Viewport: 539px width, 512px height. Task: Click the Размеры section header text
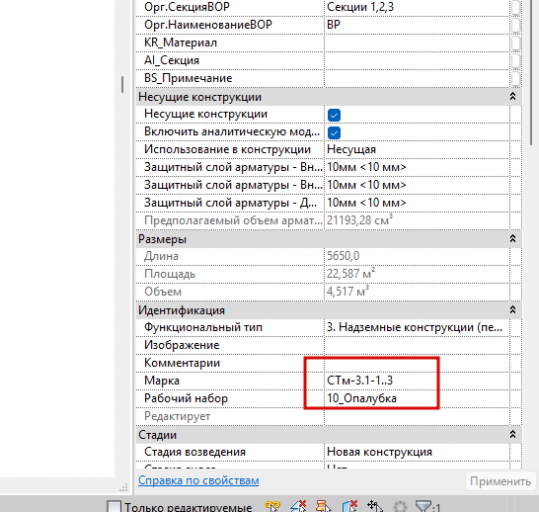(x=162, y=239)
